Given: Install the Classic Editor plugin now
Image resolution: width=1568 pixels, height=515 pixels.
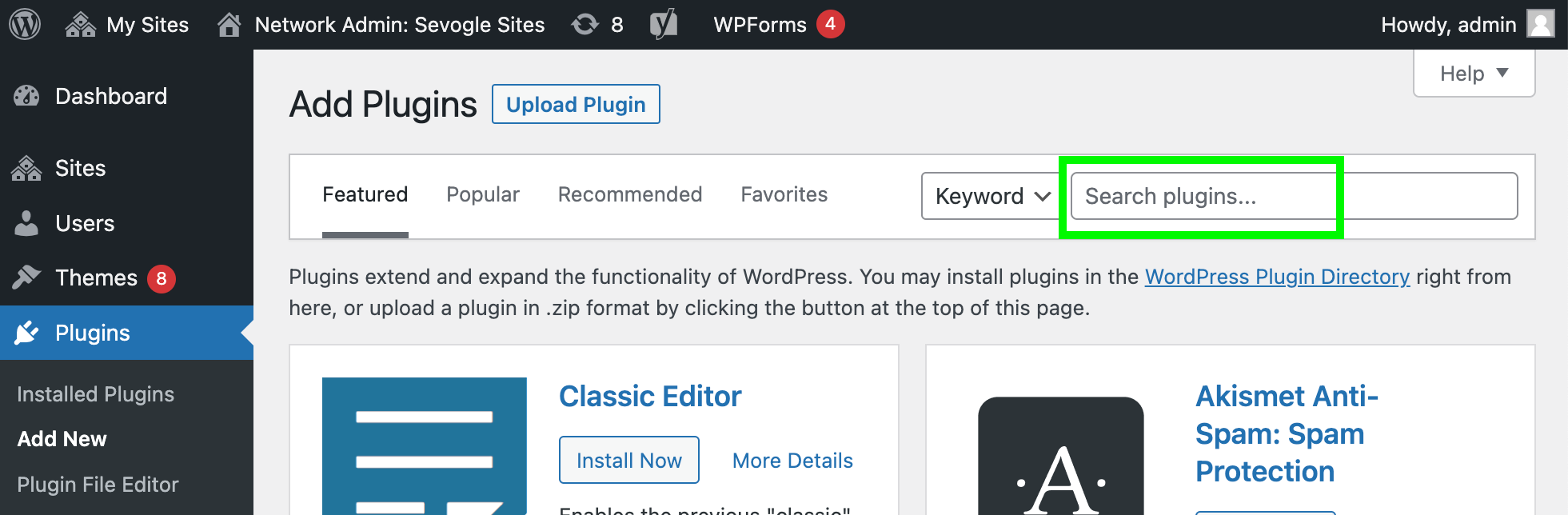Looking at the screenshot, I should point(628,461).
